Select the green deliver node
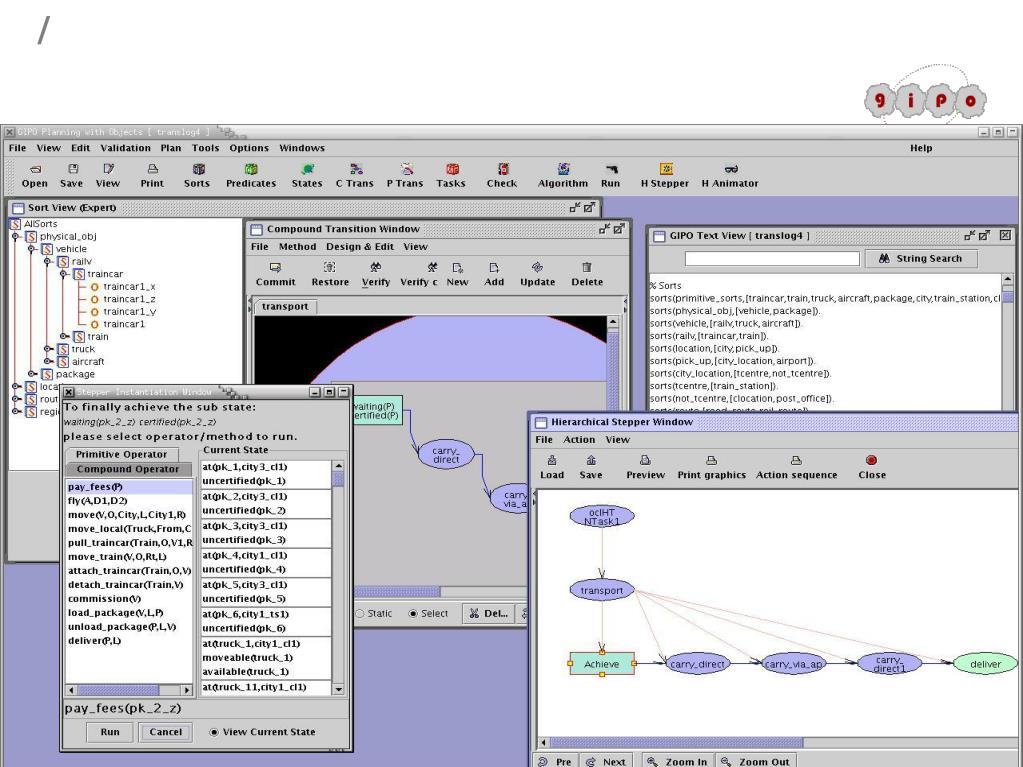The width and height of the screenshot is (1023, 767). [x=985, y=664]
